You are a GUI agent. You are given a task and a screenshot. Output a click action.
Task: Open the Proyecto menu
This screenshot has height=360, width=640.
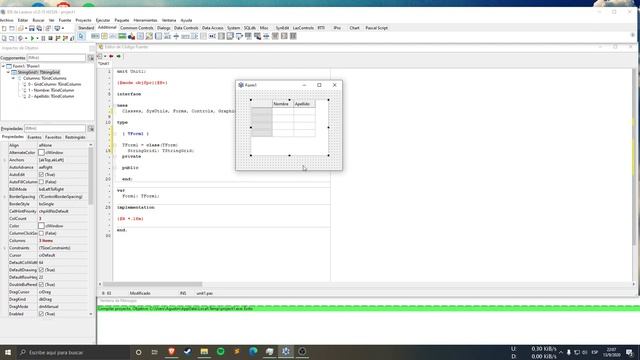83,20
